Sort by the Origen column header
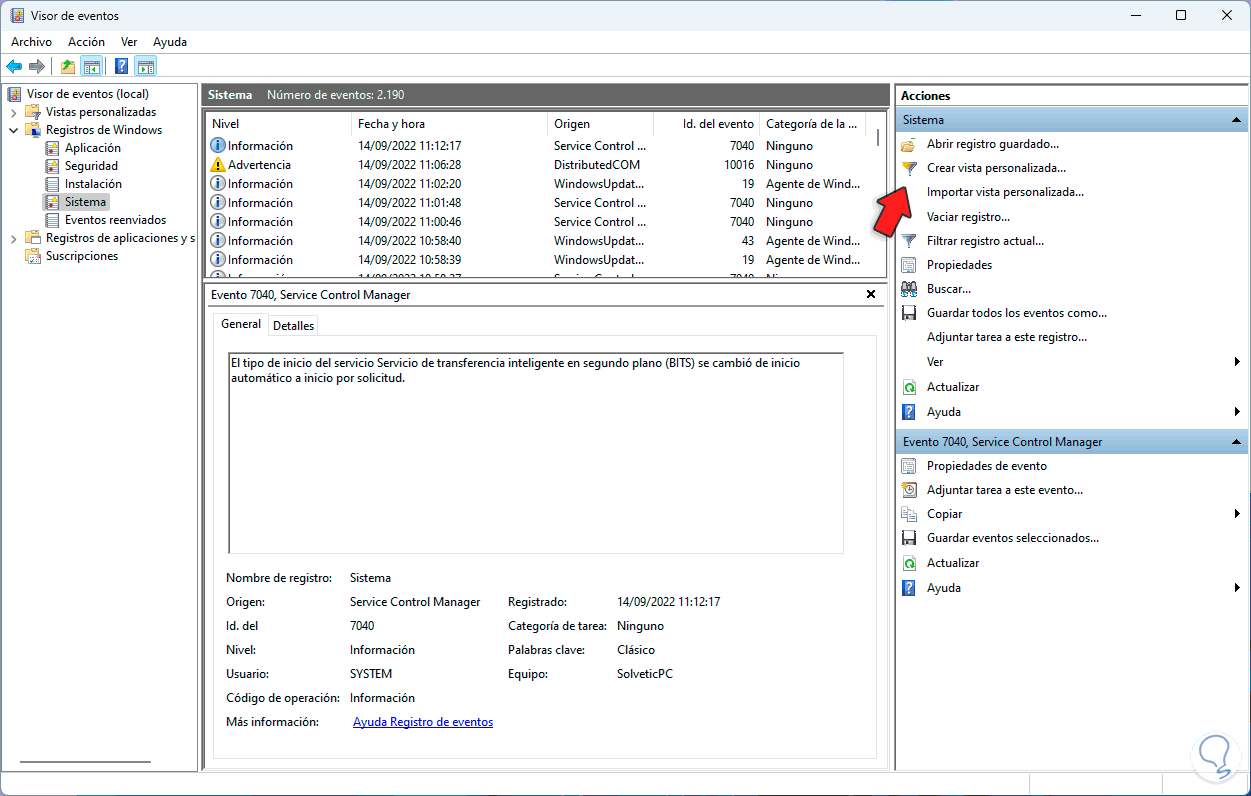This screenshot has width=1251, height=796. click(x=600, y=124)
